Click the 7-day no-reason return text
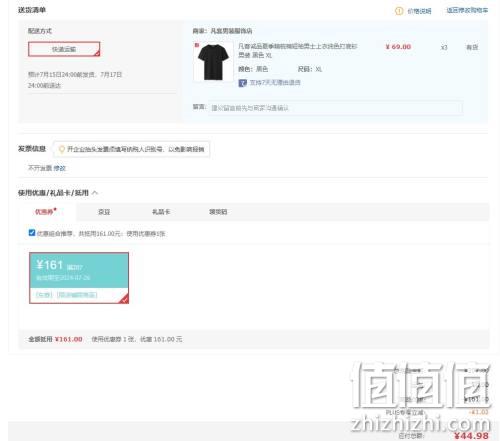The image size is (500, 441). (x=275, y=83)
